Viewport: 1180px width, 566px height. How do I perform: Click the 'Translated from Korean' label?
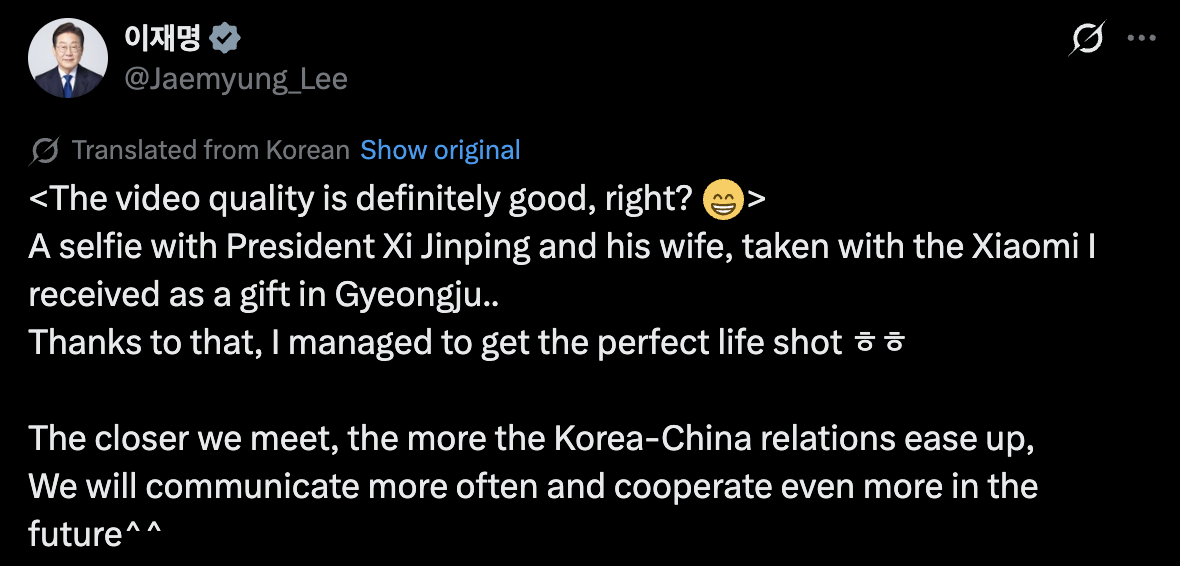tap(211, 151)
